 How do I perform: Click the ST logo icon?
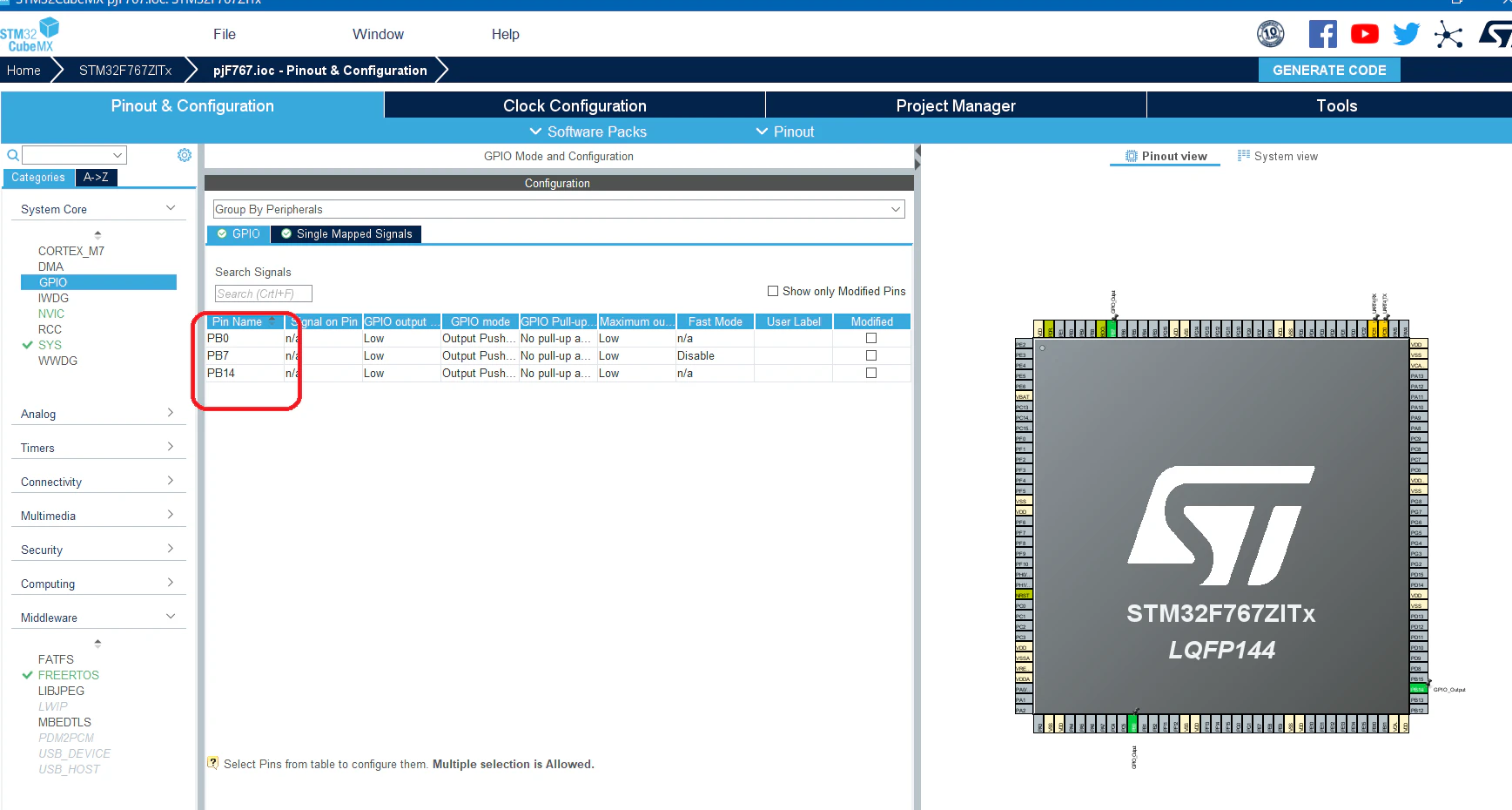[1495, 34]
